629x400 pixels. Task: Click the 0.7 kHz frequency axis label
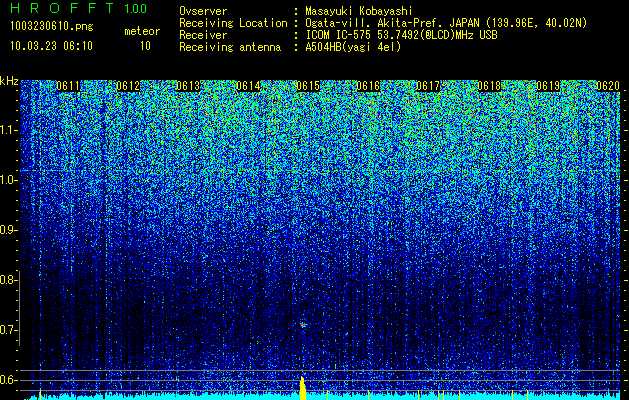(x=7, y=330)
